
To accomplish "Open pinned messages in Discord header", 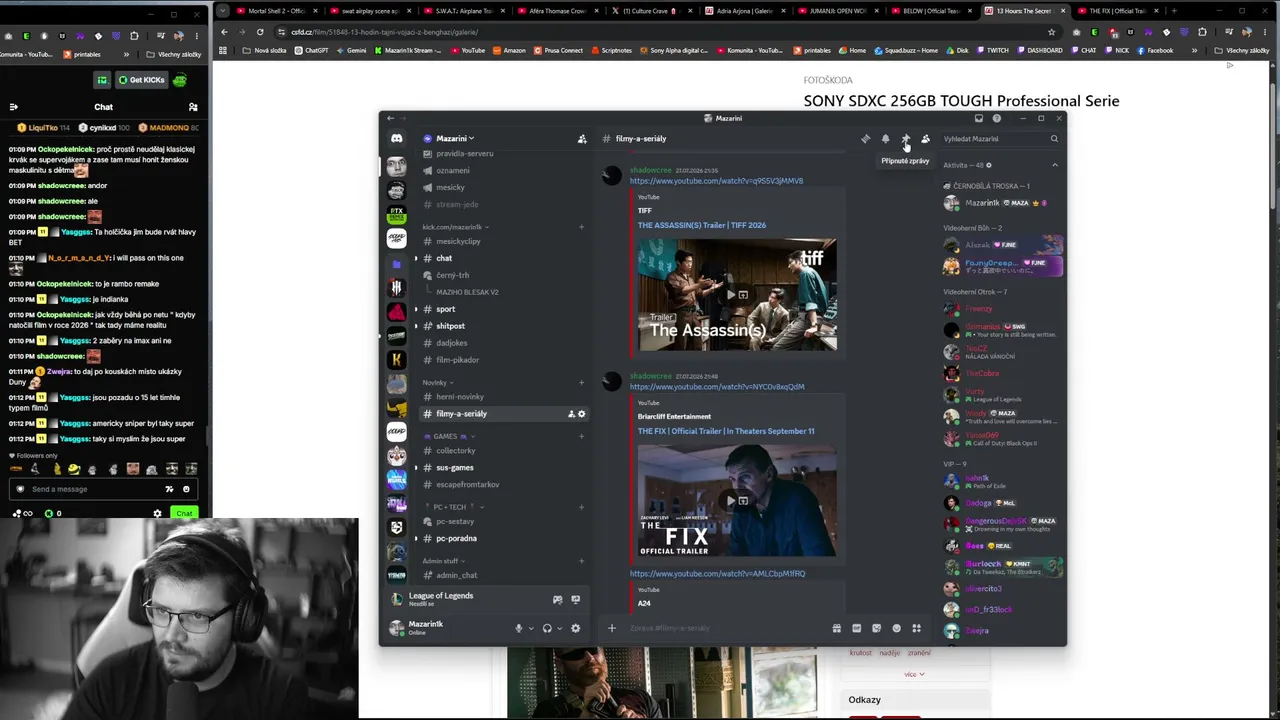I will 905,139.
